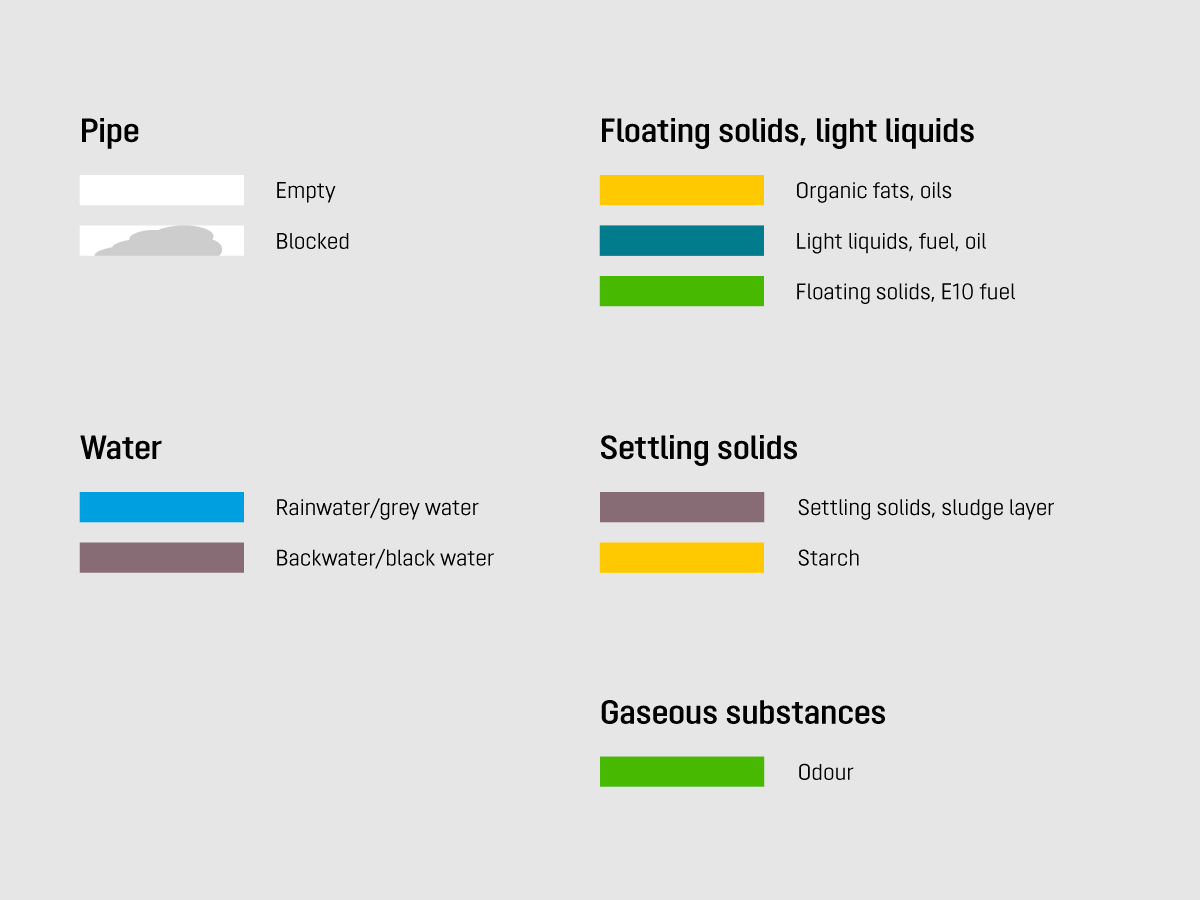1200x900 pixels.
Task: Click the blue Rainwater/grey water swatch
Action: tap(161, 507)
